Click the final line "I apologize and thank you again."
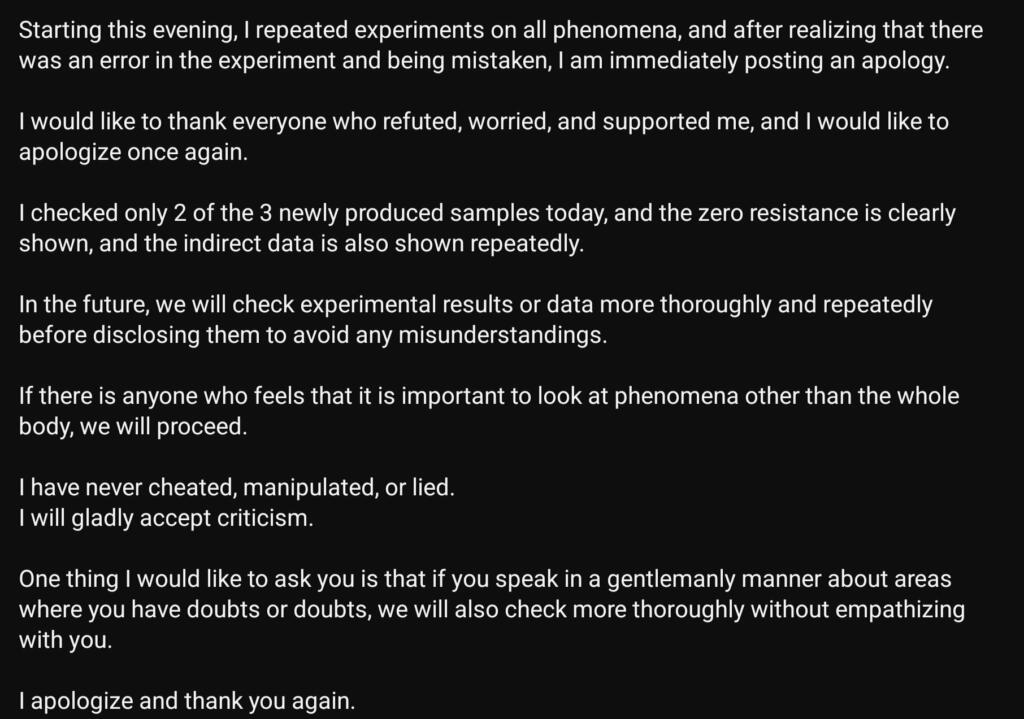Screen dimensions: 1024x719 click(x=187, y=702)
